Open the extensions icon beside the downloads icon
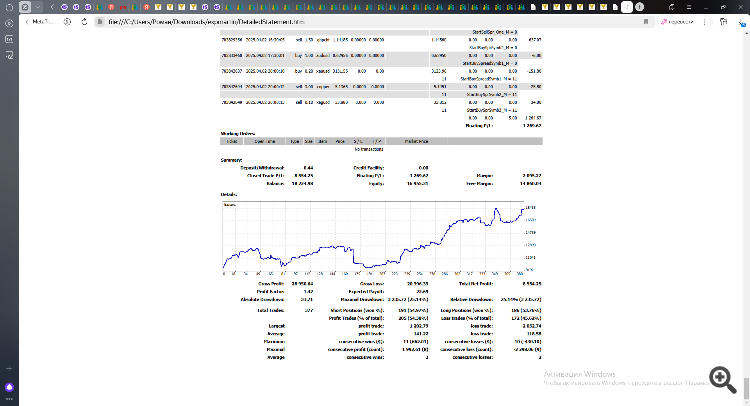750x406 pixels. [725, 20]
